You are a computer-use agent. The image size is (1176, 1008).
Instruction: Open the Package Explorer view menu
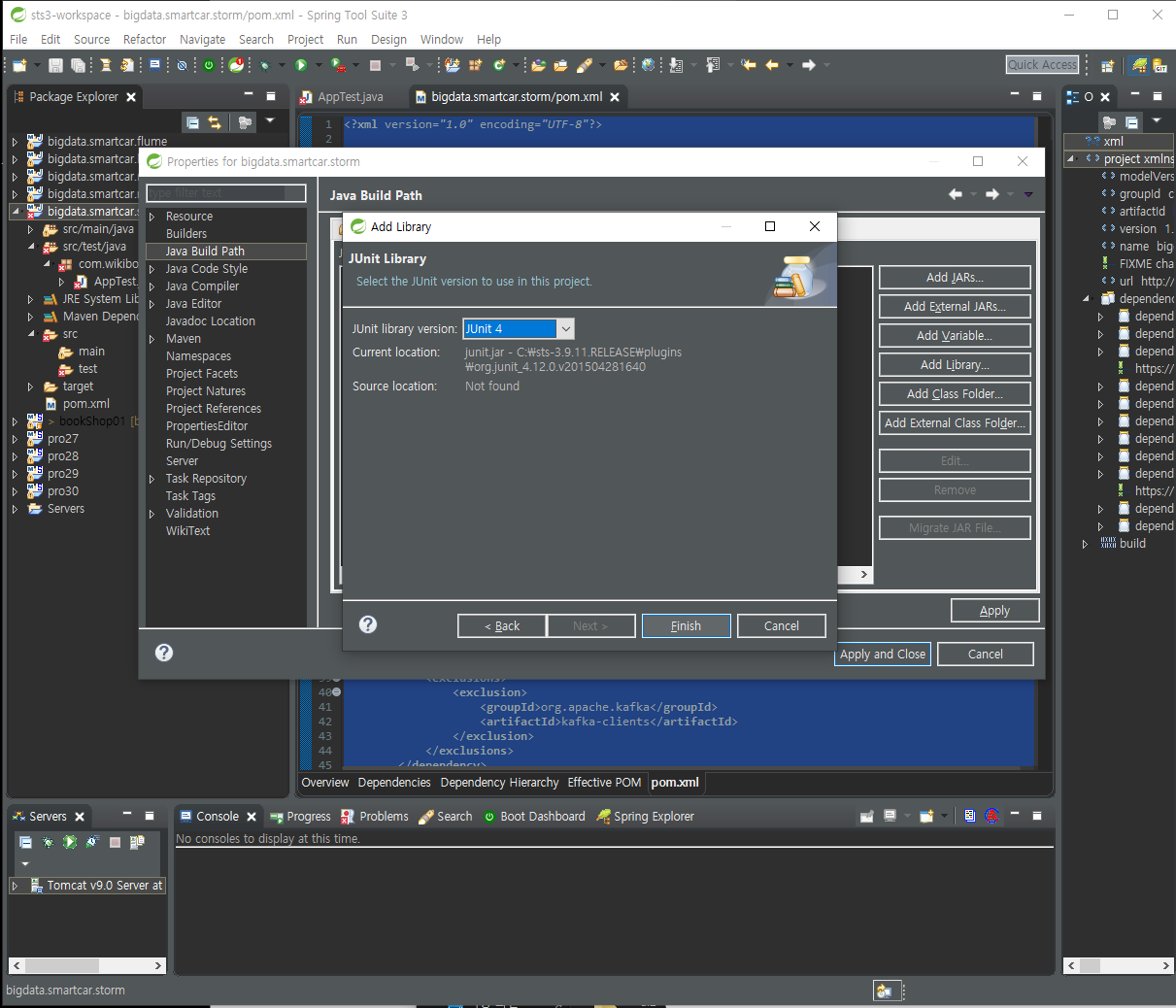(x=270, y=121)
